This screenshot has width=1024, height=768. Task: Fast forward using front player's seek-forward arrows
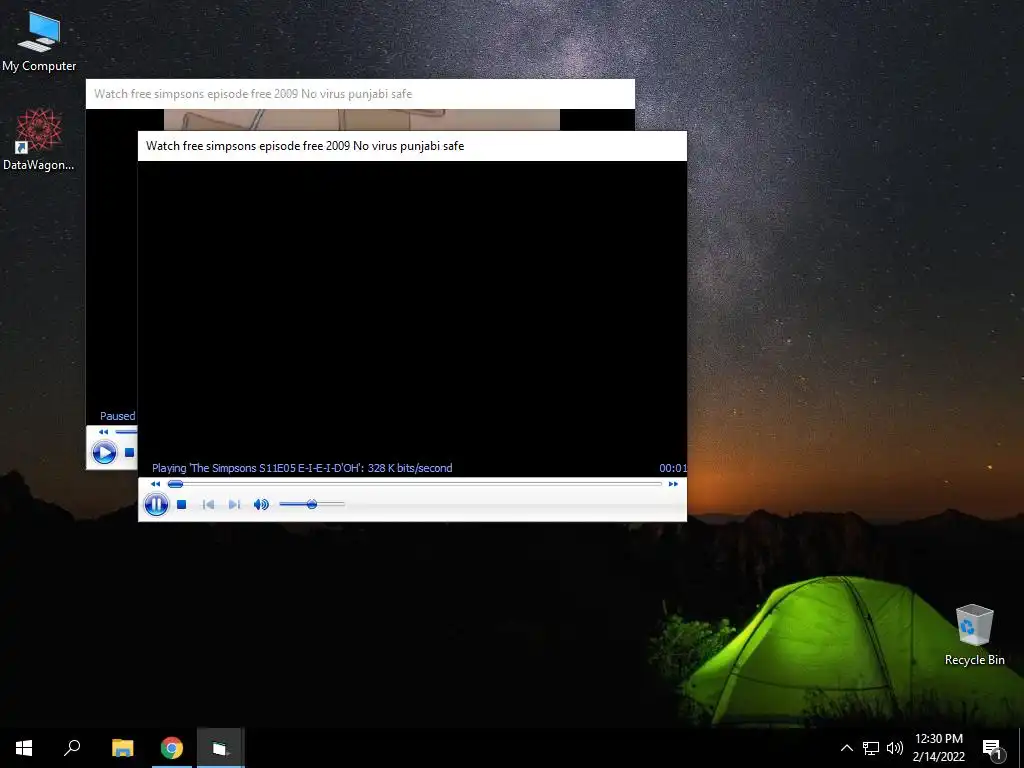tap(673, 484)
